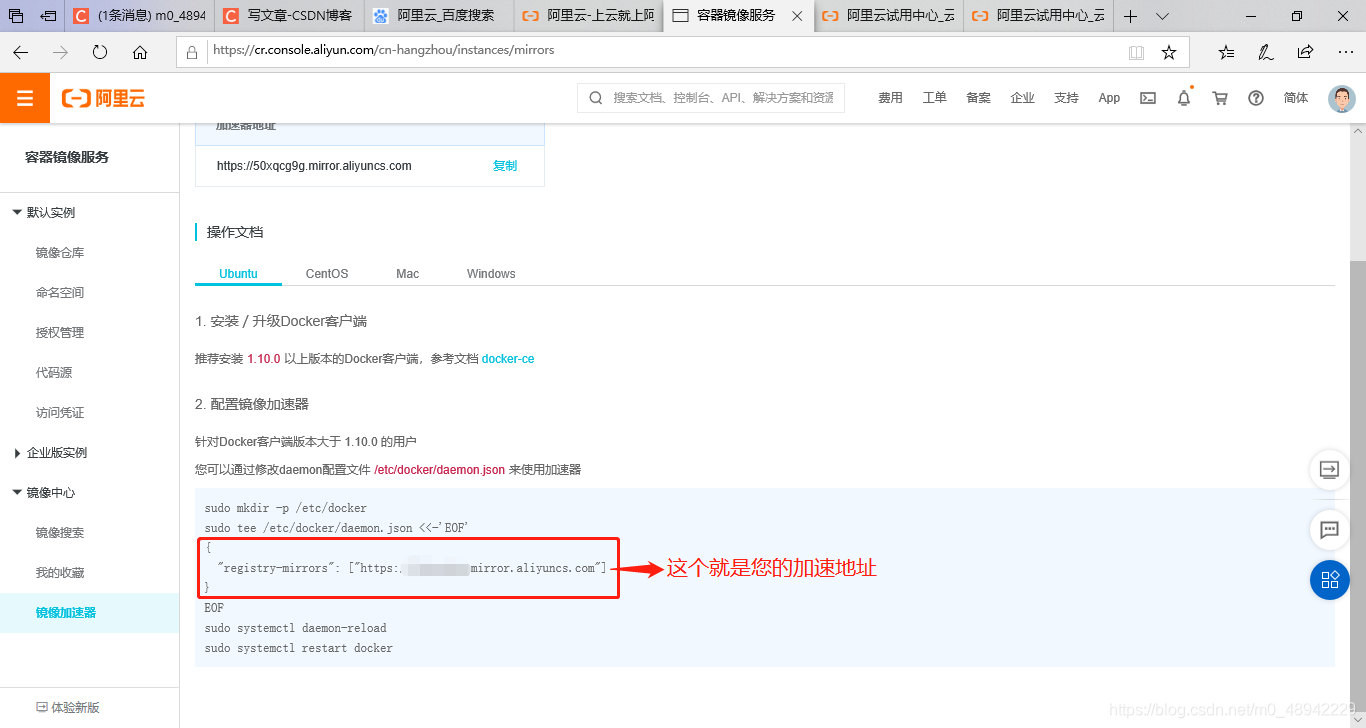The image size is (1366, 728).
Task: Switch to 阿里云_百度搜索 browser tab
Action: pos(438,16)
